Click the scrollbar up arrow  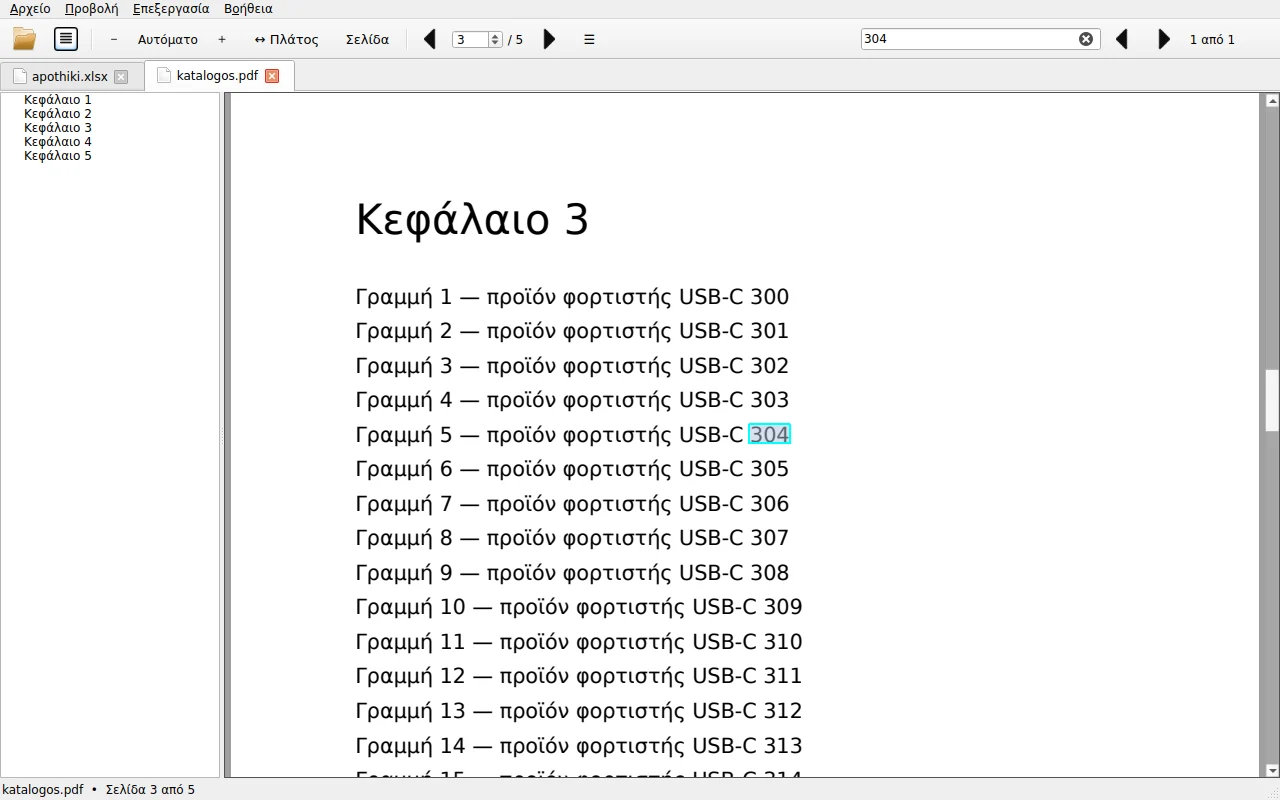pos(1272,101)
